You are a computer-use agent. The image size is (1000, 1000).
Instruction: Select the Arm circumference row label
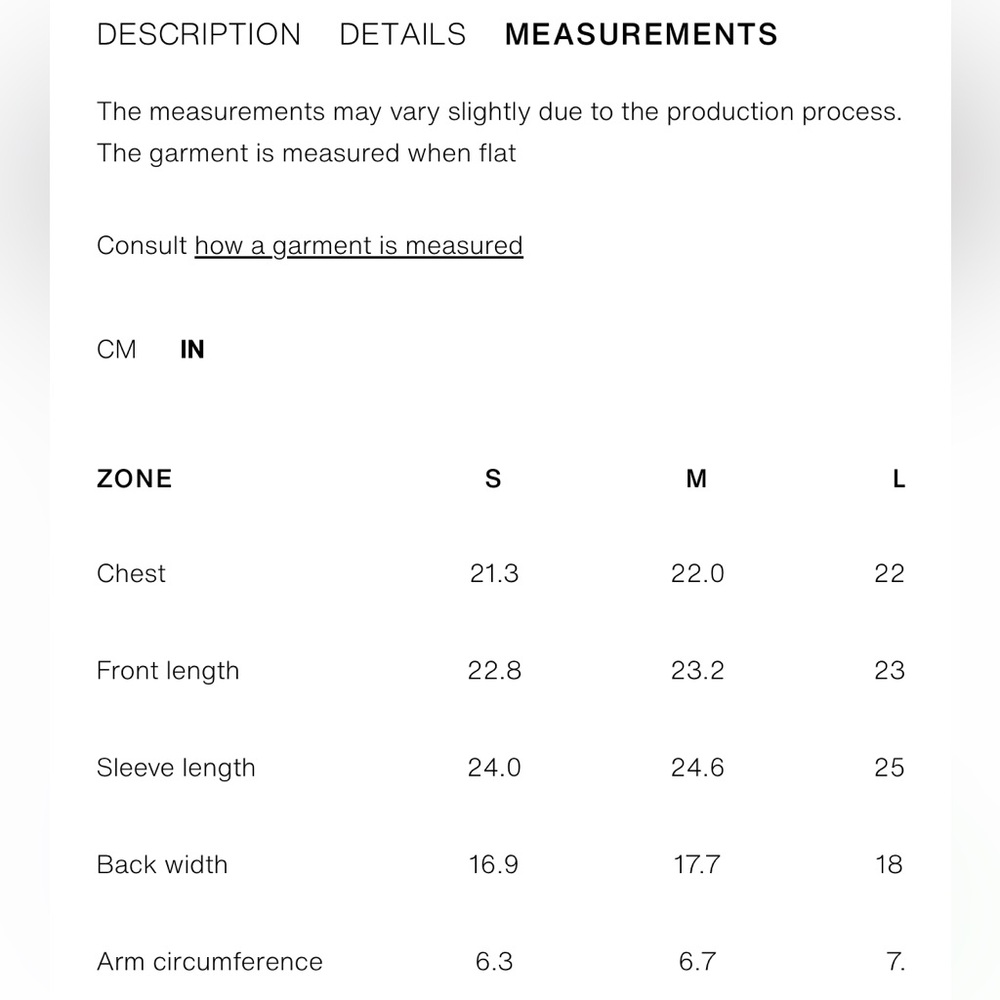coord(209,962)
